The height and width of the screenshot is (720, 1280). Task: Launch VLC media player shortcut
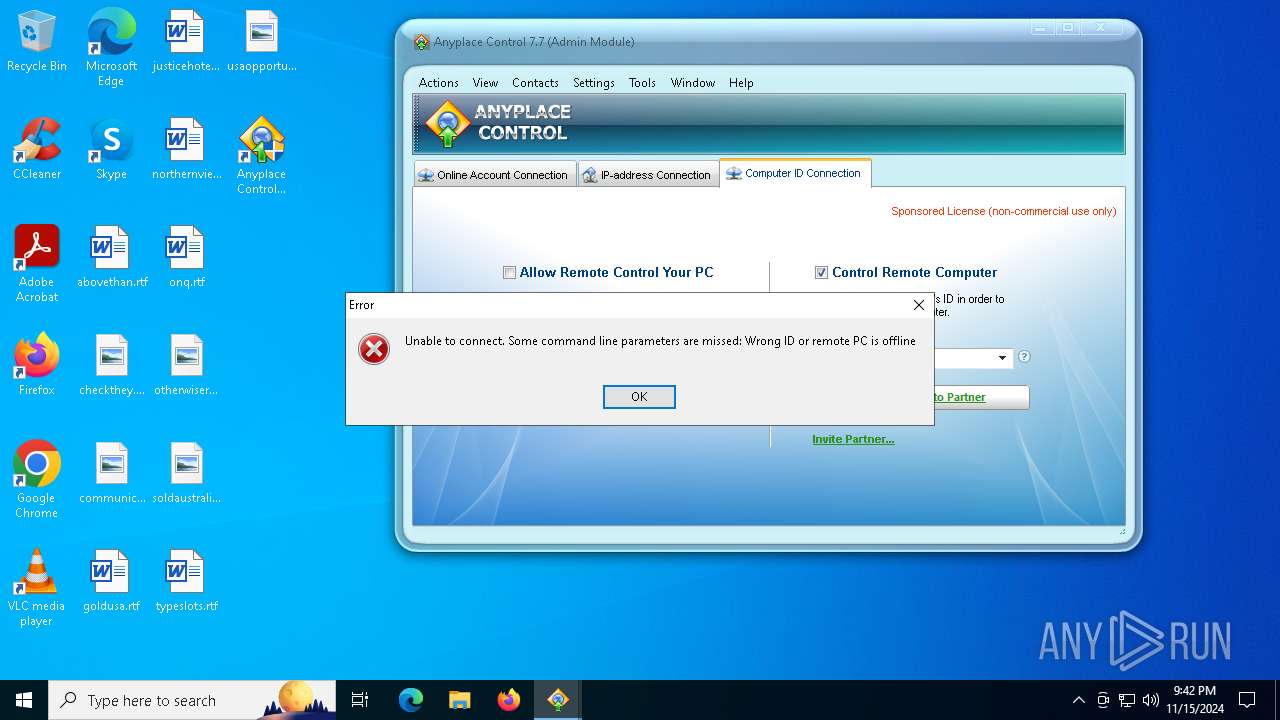click(x=37, y=588)
